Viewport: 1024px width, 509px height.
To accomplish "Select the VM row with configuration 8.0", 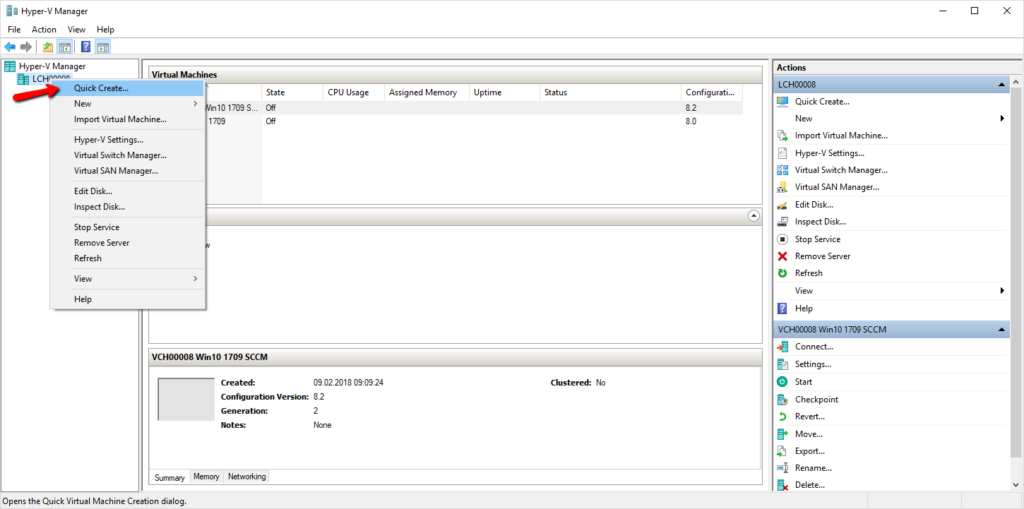I will point(474,122).
